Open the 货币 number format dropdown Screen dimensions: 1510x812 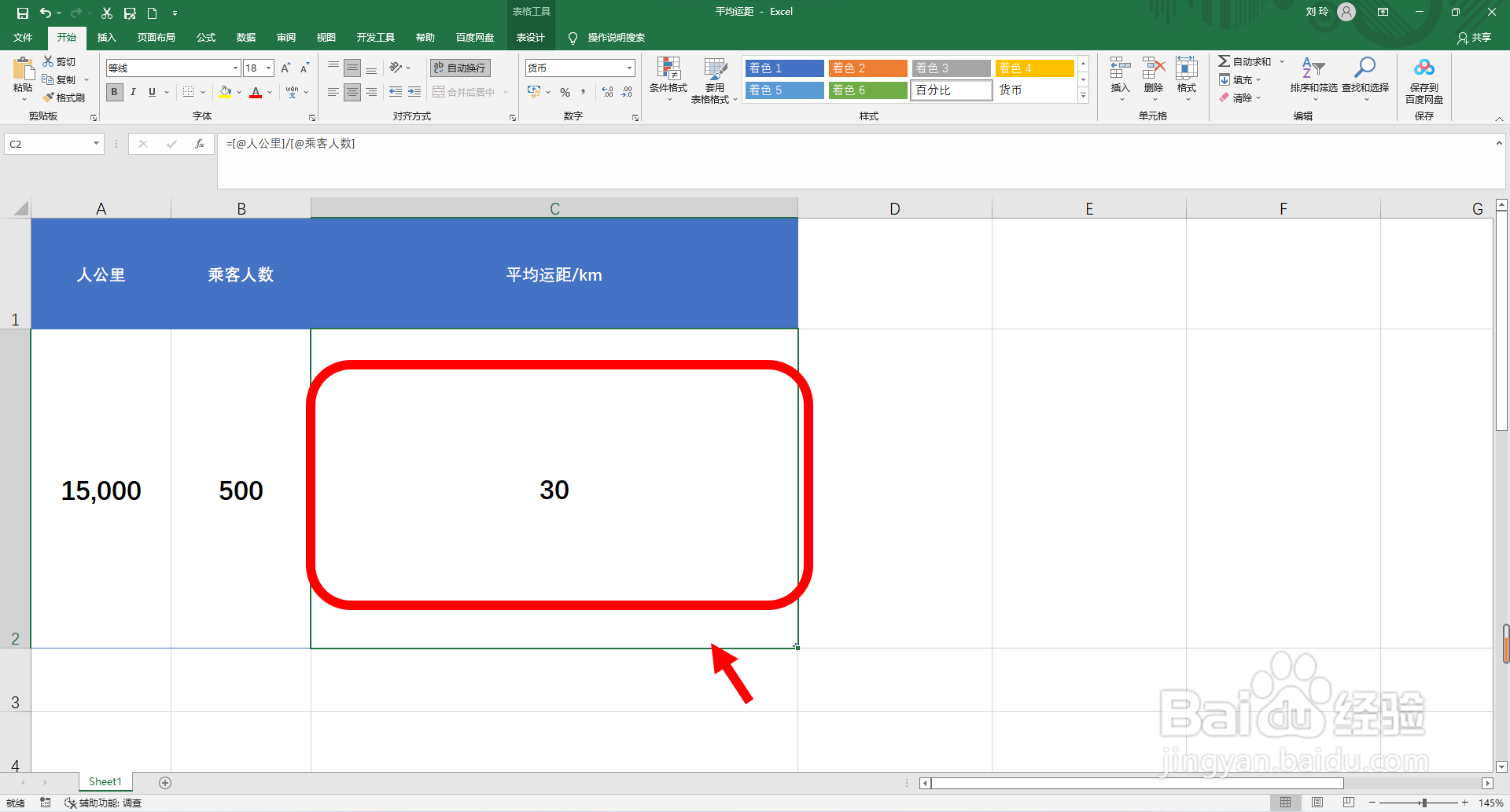[x=629, y=68]
